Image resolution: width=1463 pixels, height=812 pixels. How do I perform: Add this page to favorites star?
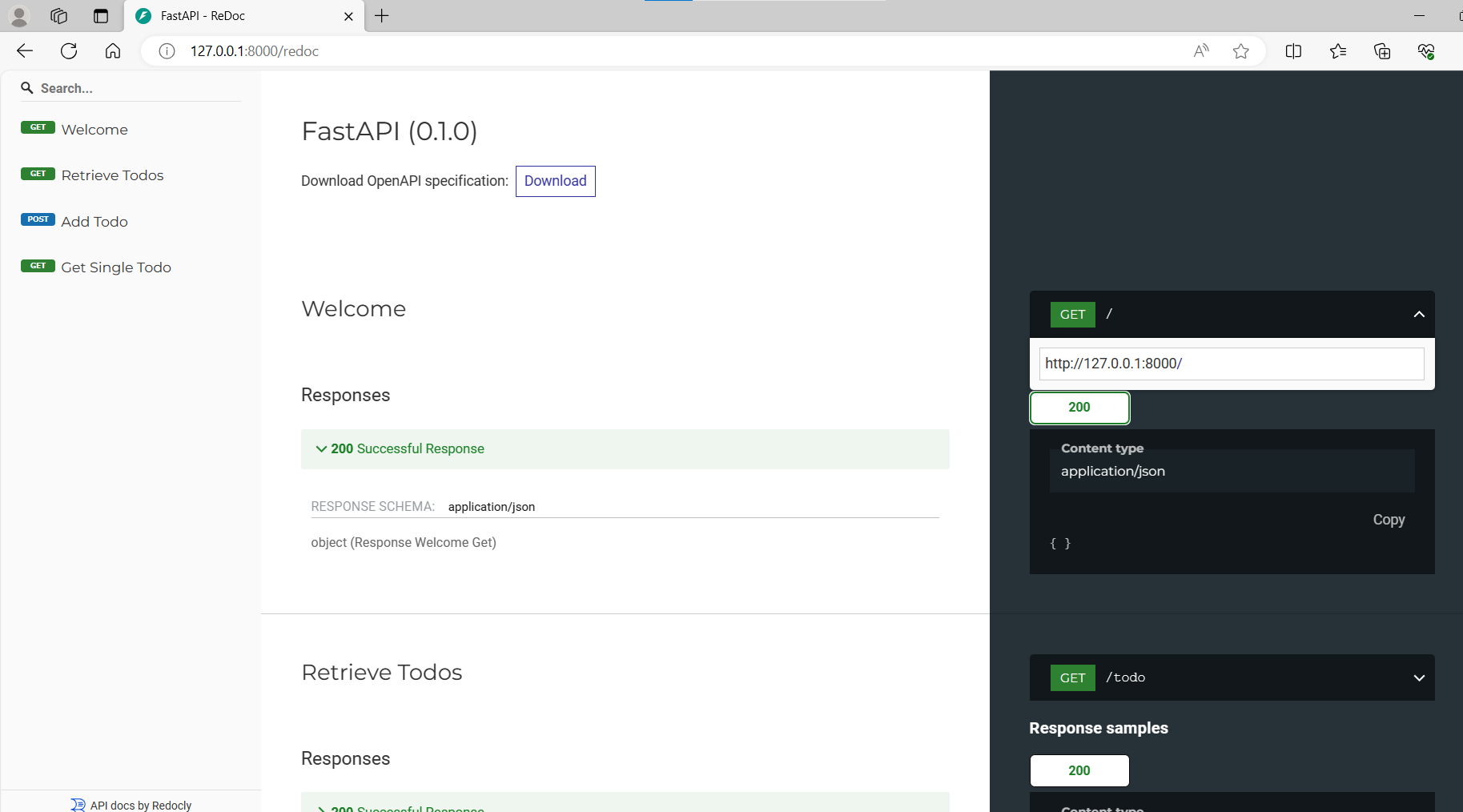pyautogui.click(x=1241, y=51)
